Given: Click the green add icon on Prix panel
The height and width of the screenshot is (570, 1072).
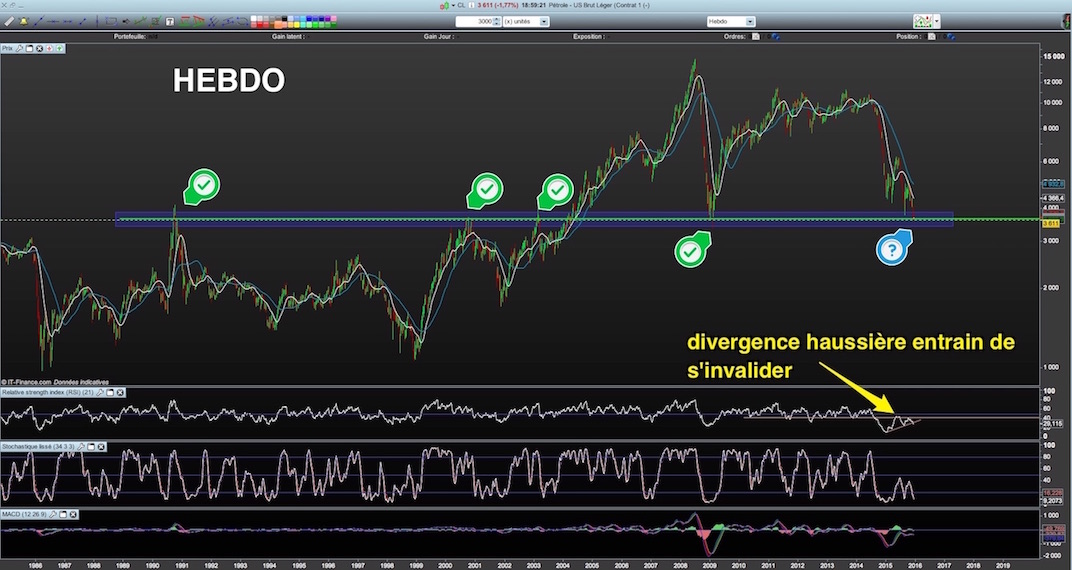Looking at the screenshot, I should point(59,49).
